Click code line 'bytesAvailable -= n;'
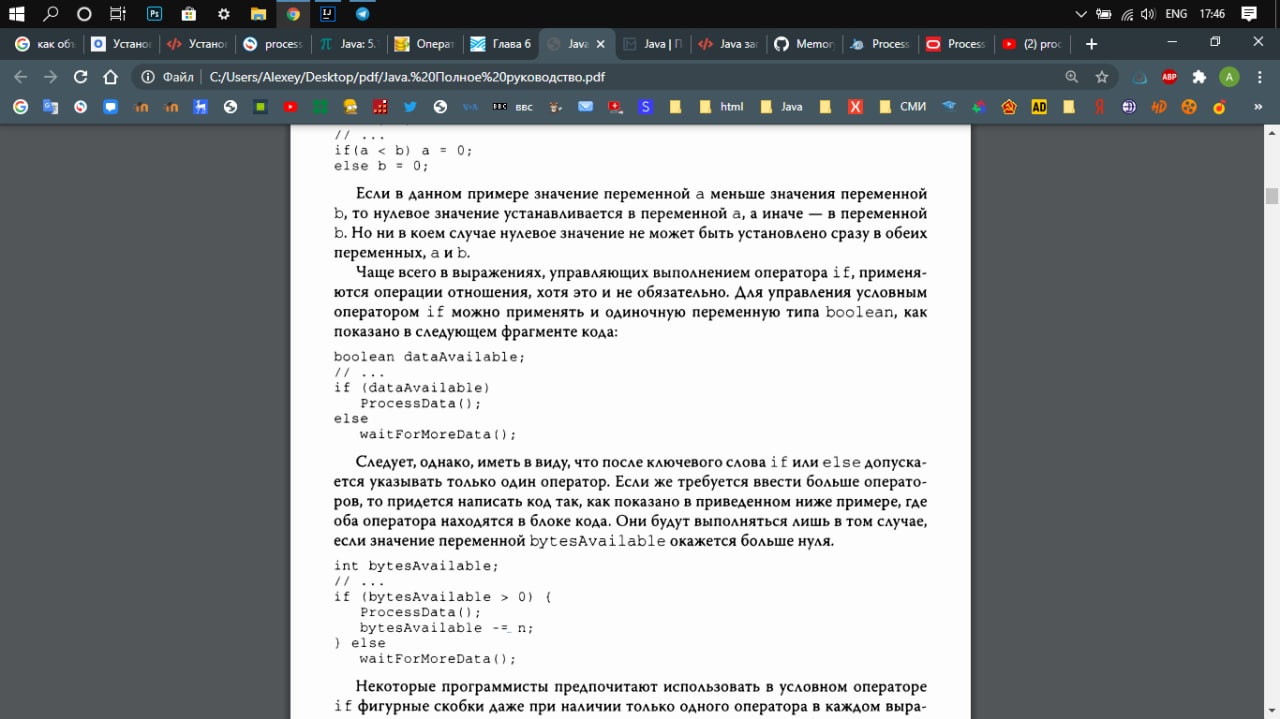 coord(447,628)
